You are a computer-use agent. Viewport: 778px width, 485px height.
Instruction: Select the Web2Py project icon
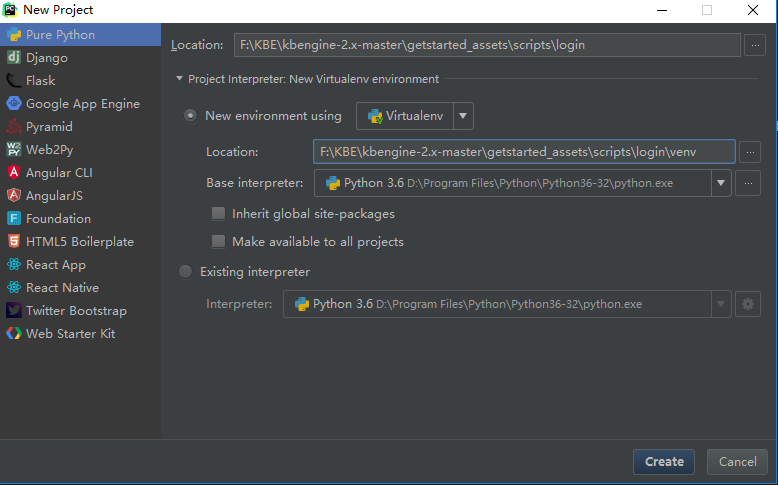(14, 150)
